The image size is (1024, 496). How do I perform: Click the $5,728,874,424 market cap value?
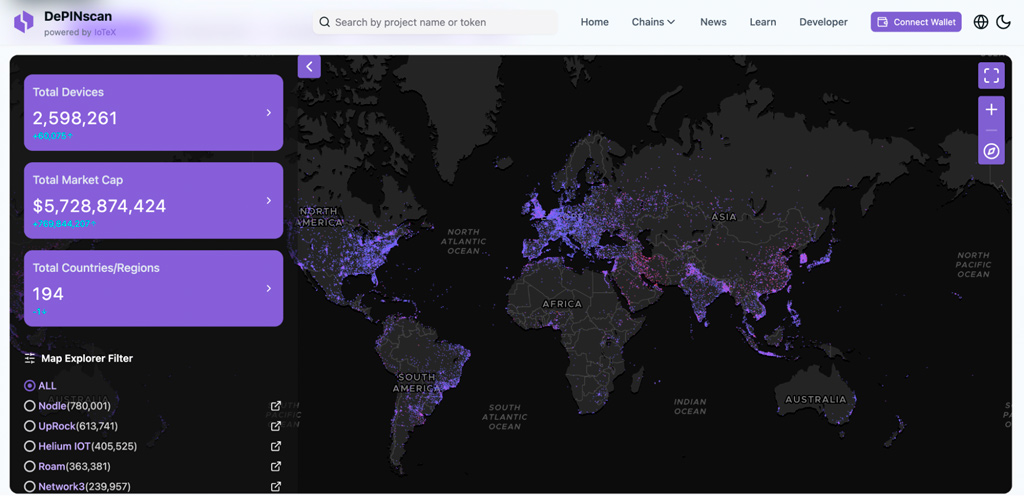(99, 206)
